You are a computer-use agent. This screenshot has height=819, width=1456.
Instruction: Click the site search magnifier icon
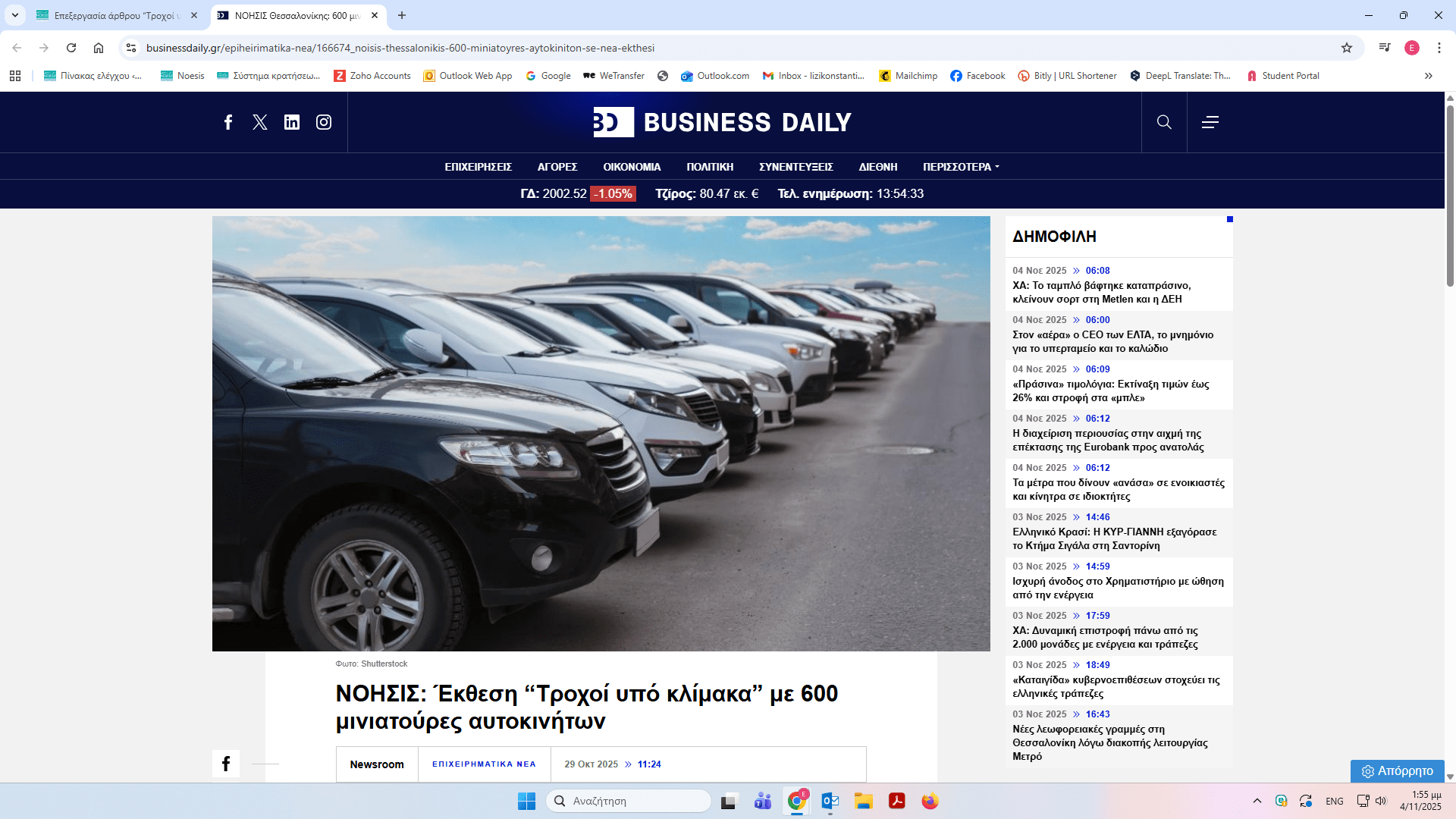tap(1164, 122)
